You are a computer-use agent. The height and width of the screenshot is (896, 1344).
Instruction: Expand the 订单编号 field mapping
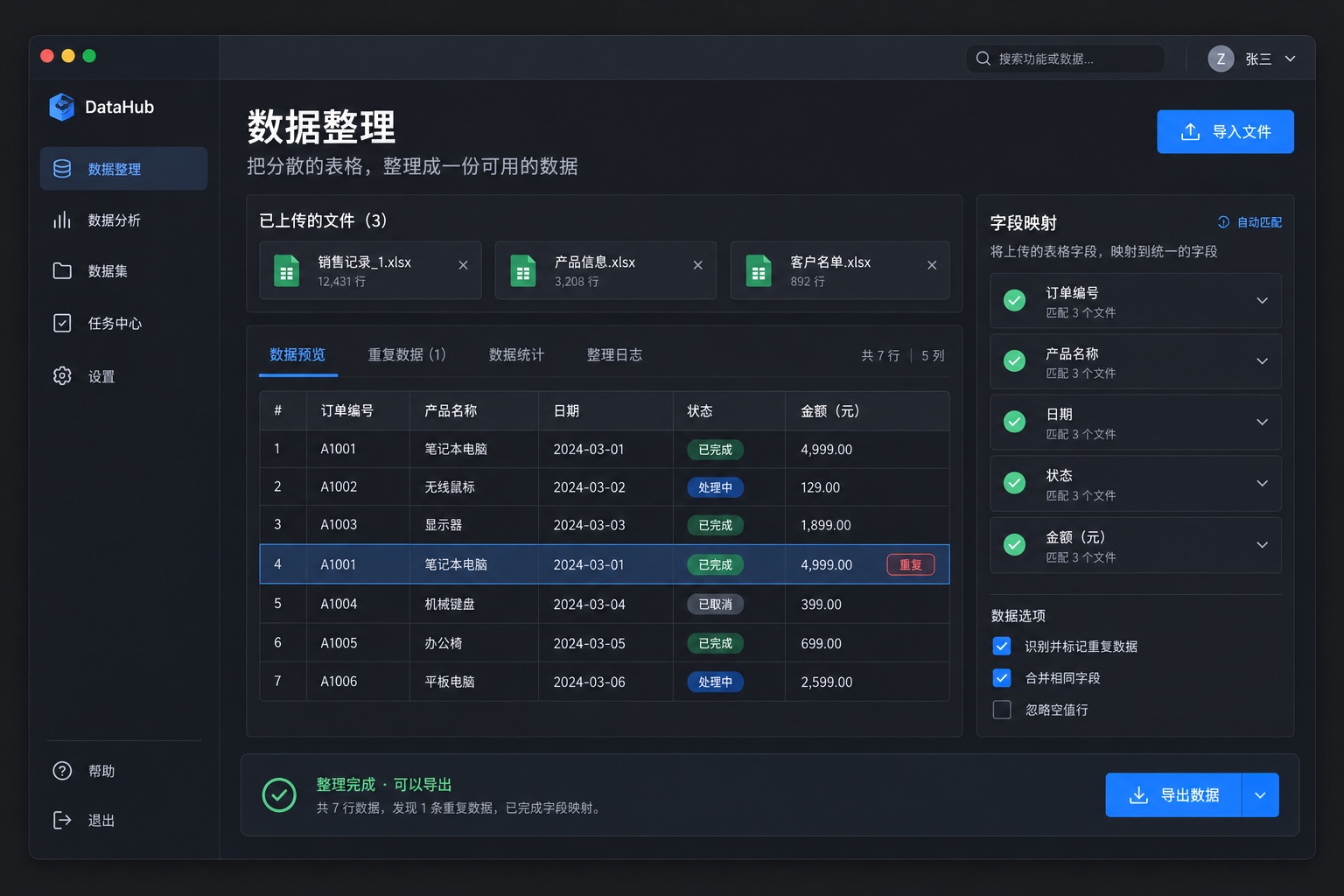(x=1262, y=300)
